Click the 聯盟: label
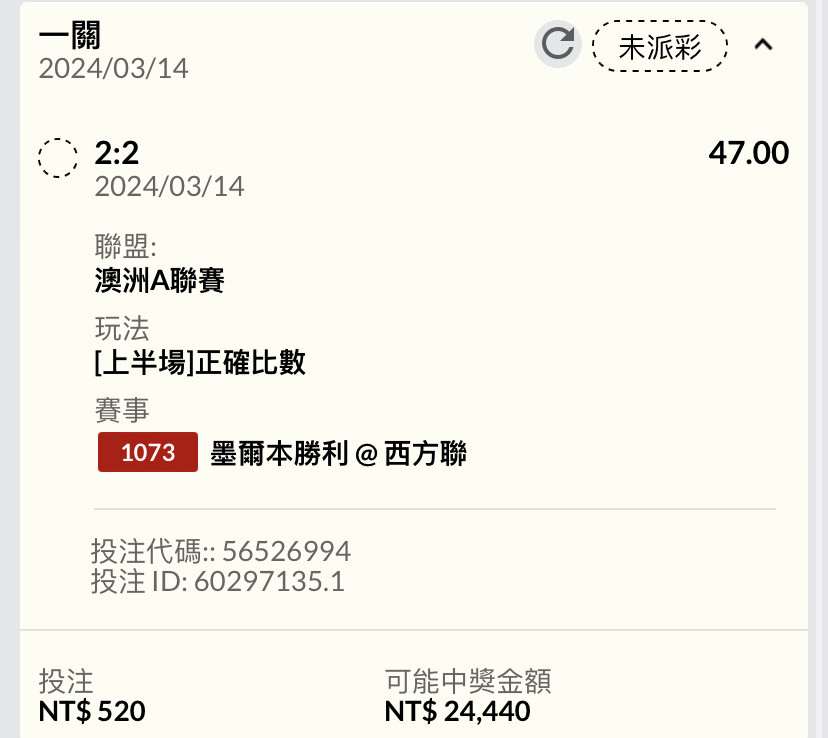This screenshot has height=738, width=828. (126, 246)
